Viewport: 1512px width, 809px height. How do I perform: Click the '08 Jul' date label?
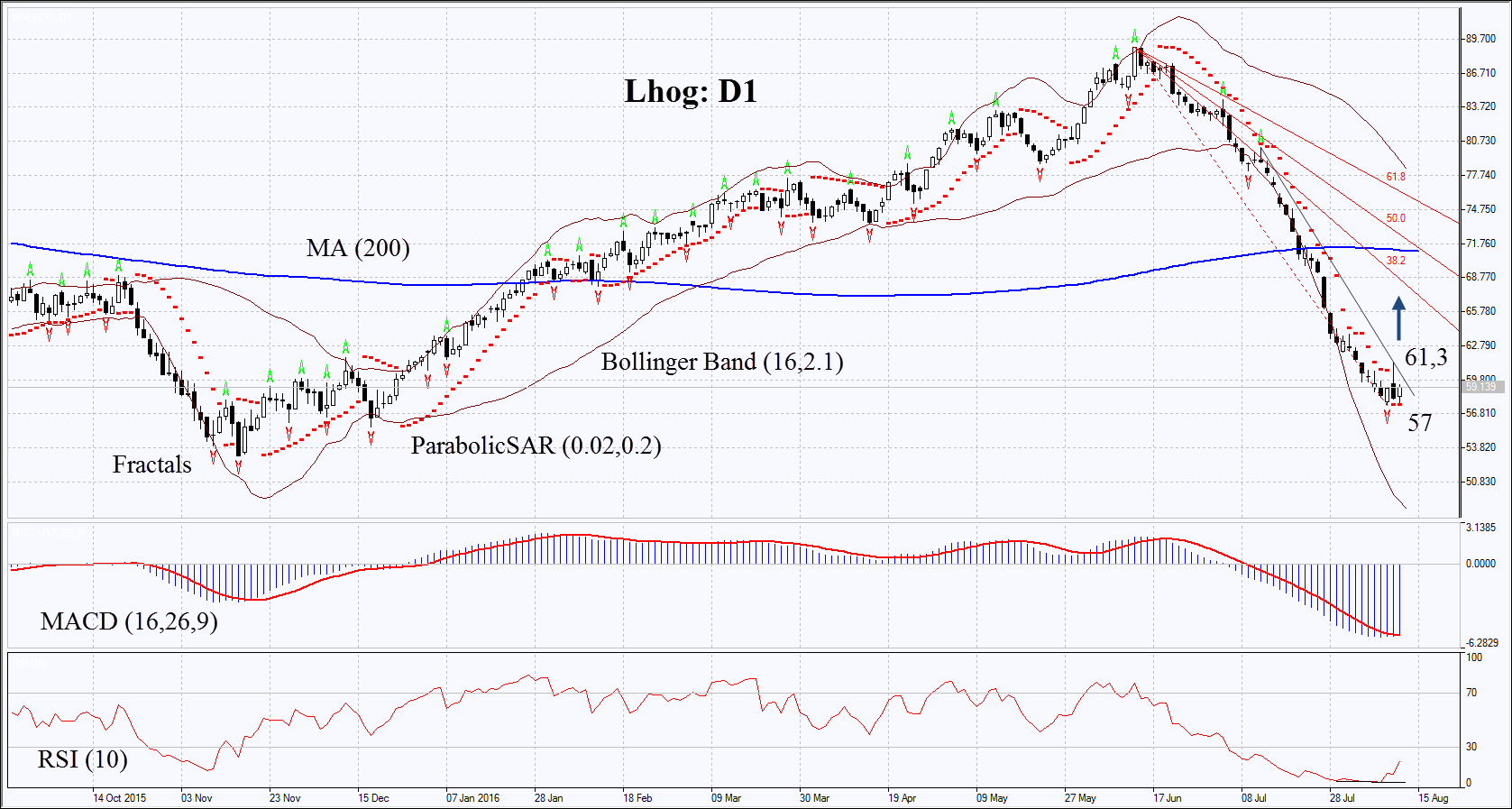(1253, 798)
